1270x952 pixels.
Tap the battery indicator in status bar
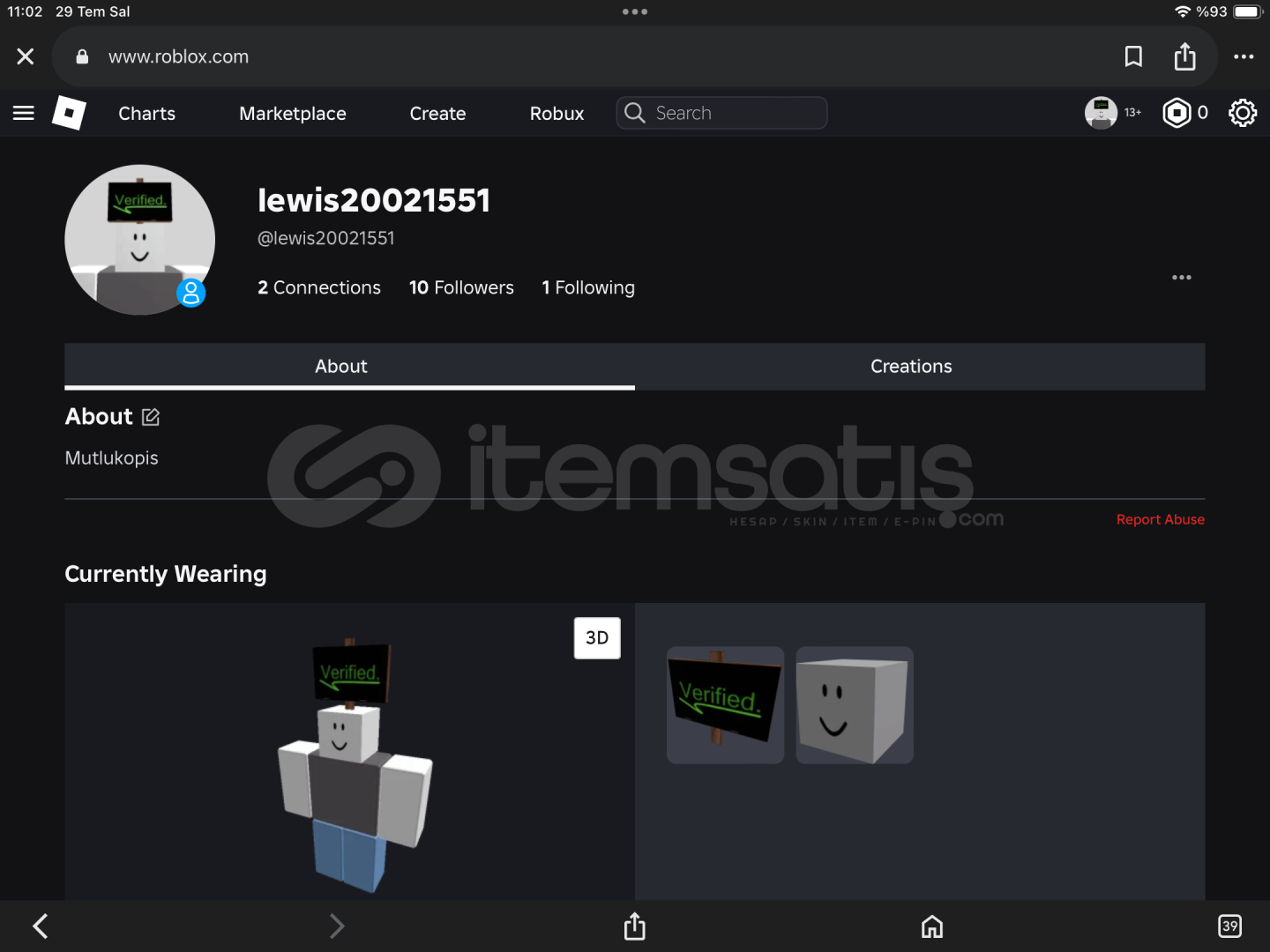[x=1248, y=11]
